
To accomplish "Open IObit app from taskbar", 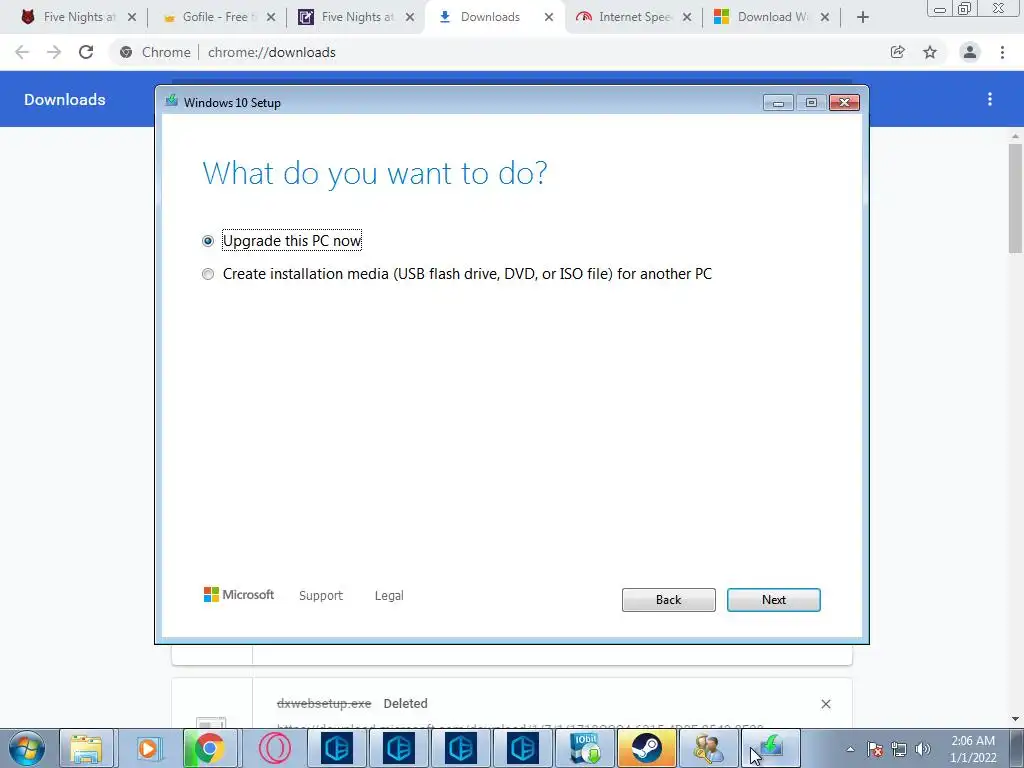I will (584, 748).
